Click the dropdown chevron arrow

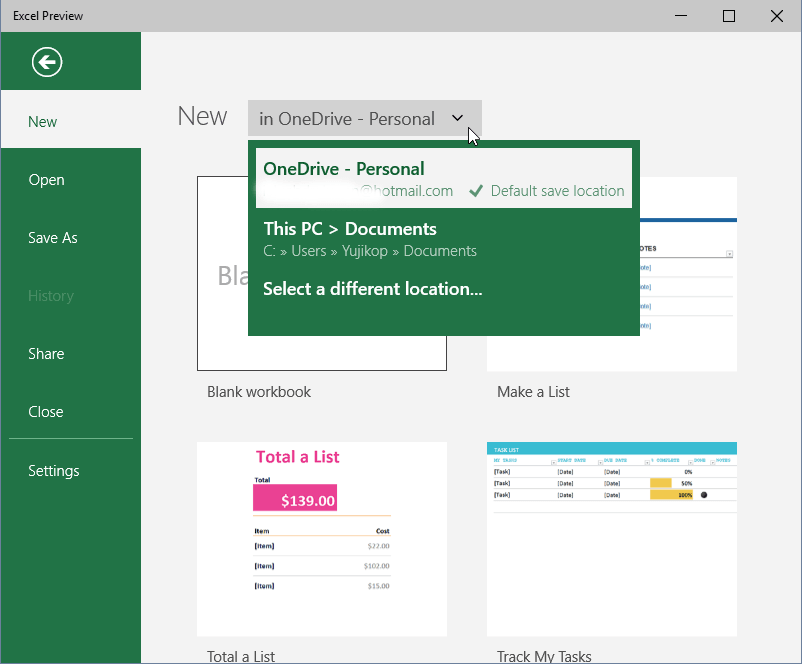click(x=457, y=118)
